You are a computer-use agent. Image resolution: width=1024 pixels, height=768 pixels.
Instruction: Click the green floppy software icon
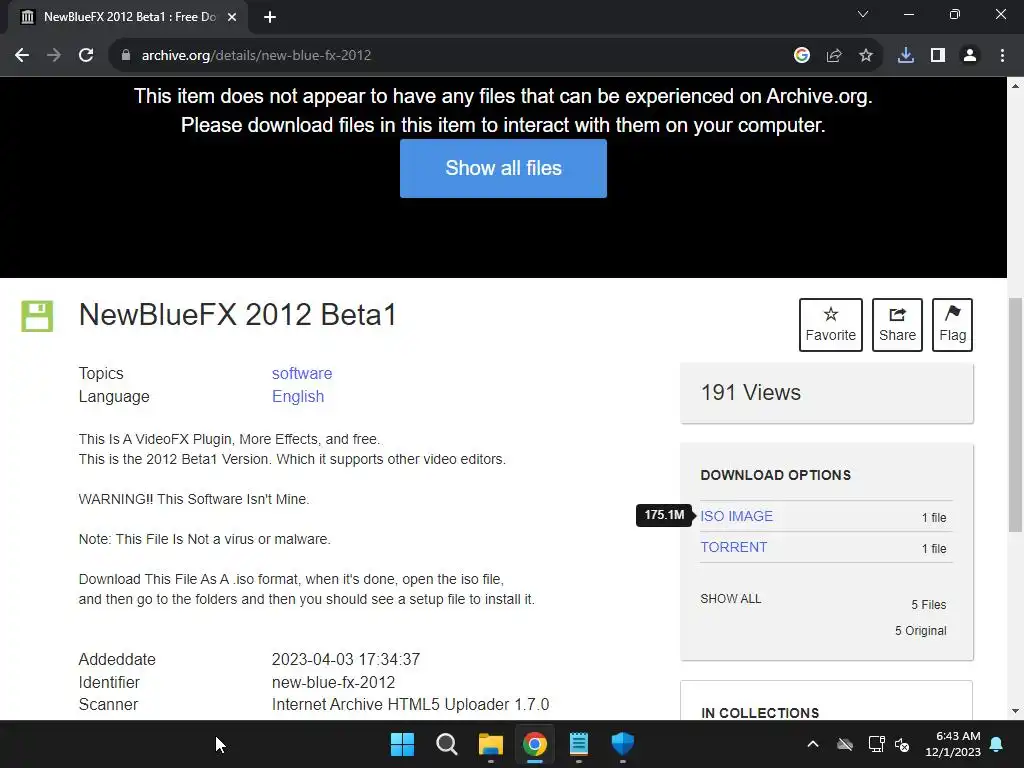pos(37,316)
